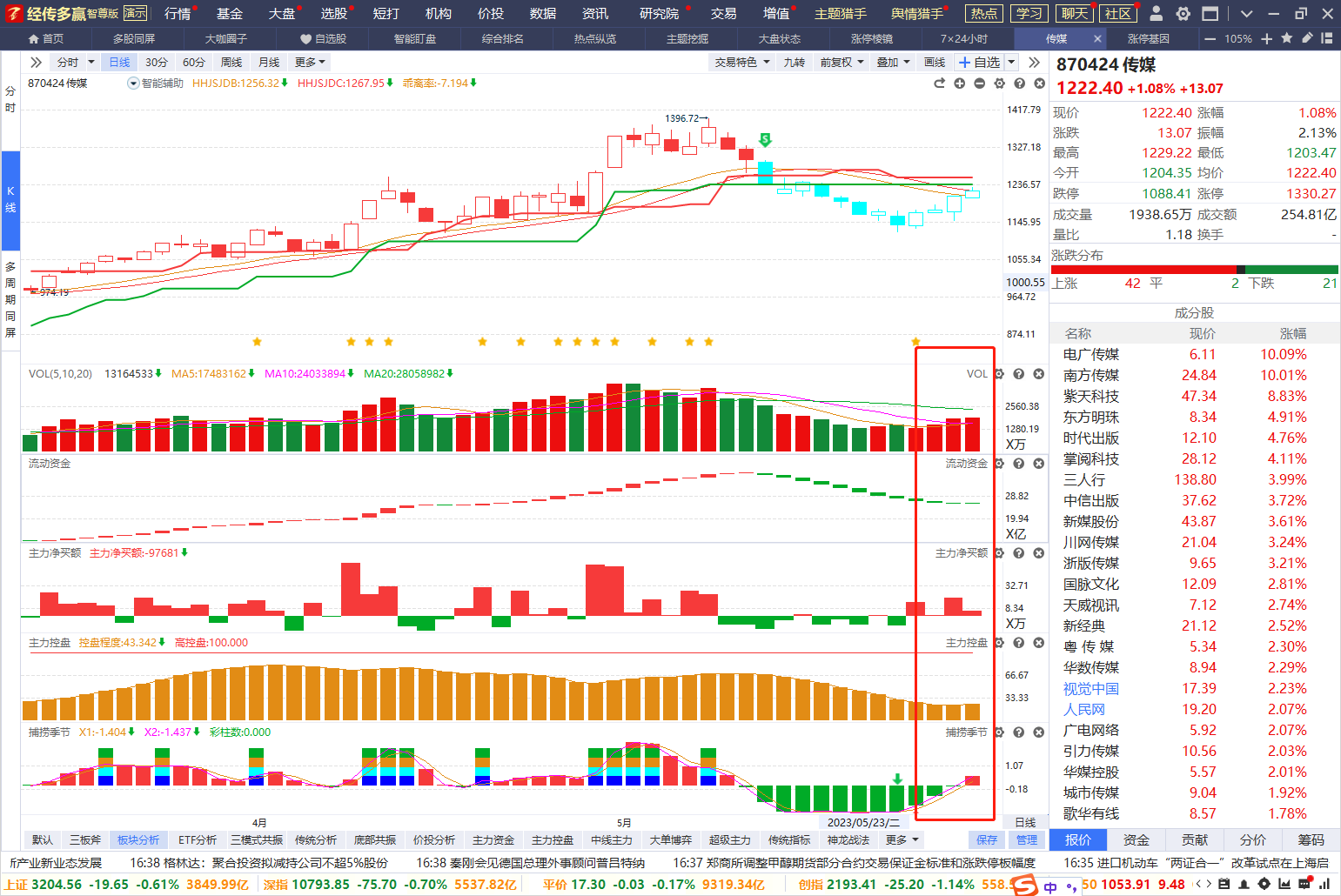Switch chart to 周线 weekly period
This screenshot has width=1341, height=896.
(231, 63)
